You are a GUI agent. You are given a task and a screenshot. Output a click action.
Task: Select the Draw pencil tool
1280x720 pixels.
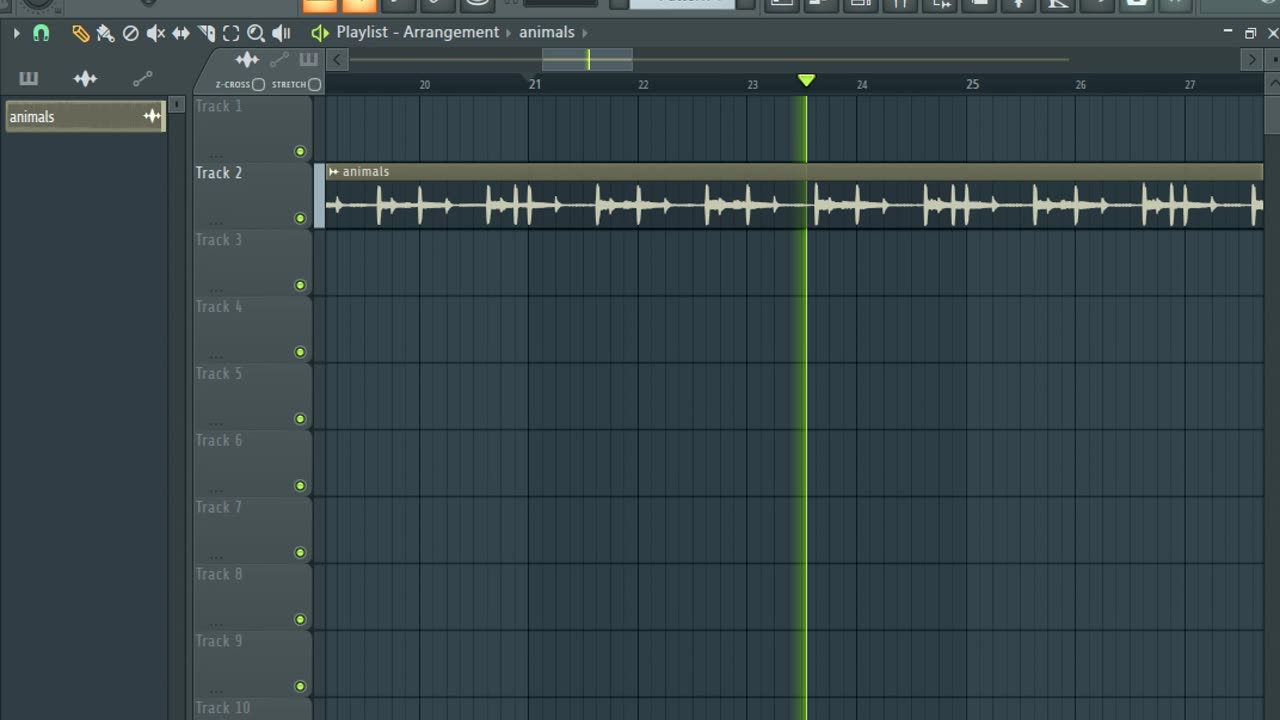point(80,33)
